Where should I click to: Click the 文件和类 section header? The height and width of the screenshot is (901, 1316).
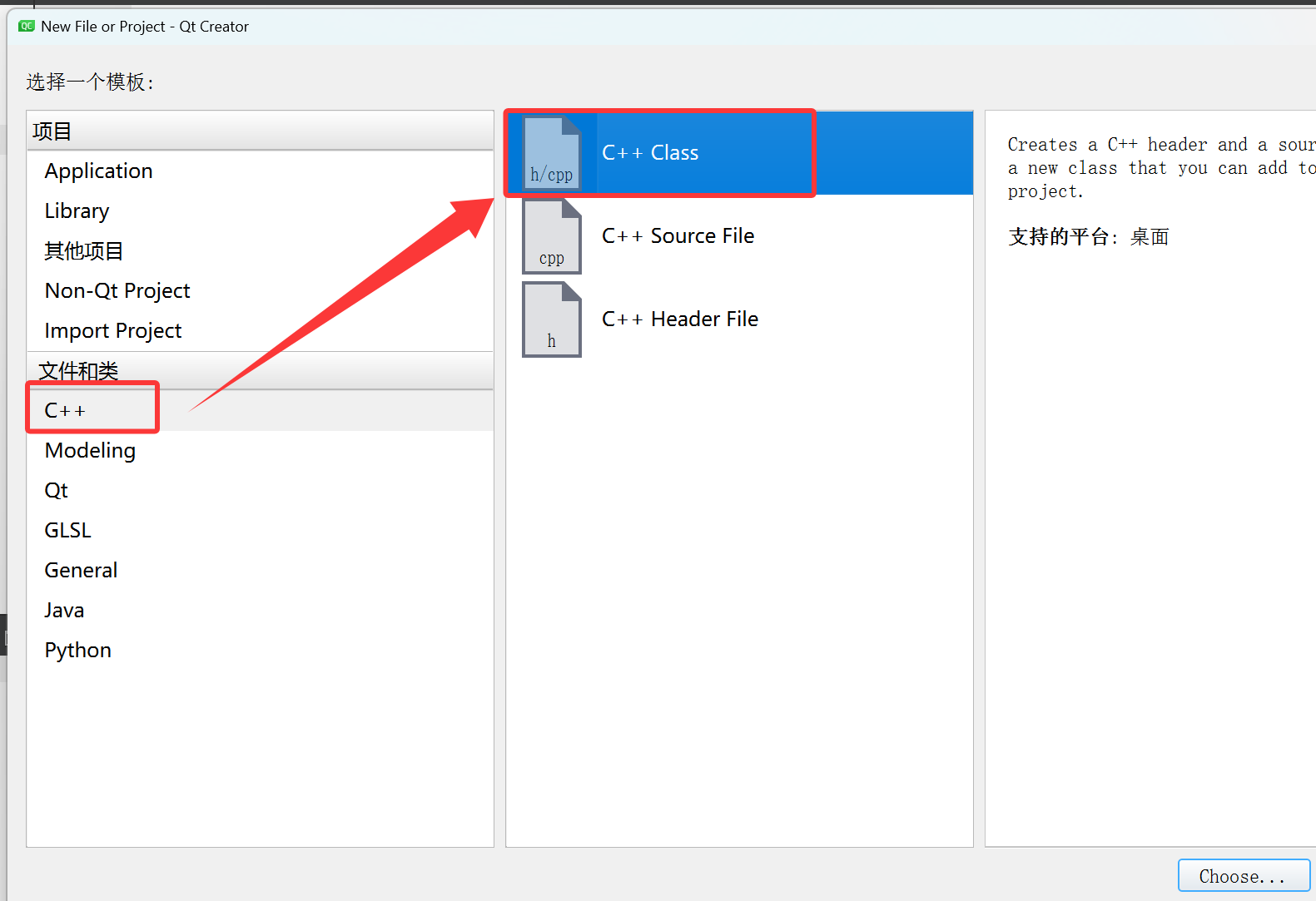click(x=261, y=371)
